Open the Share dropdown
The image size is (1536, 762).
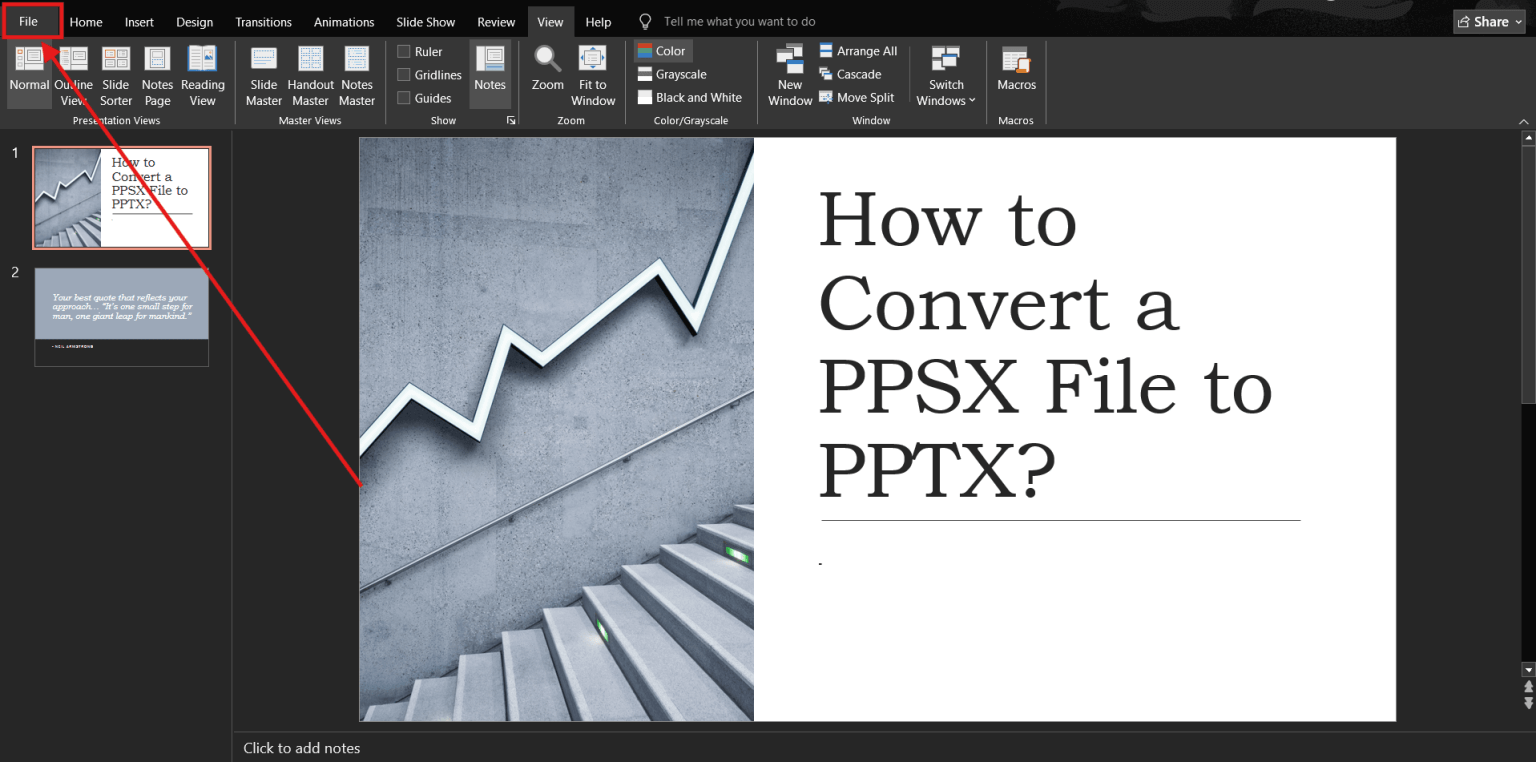1490,22
